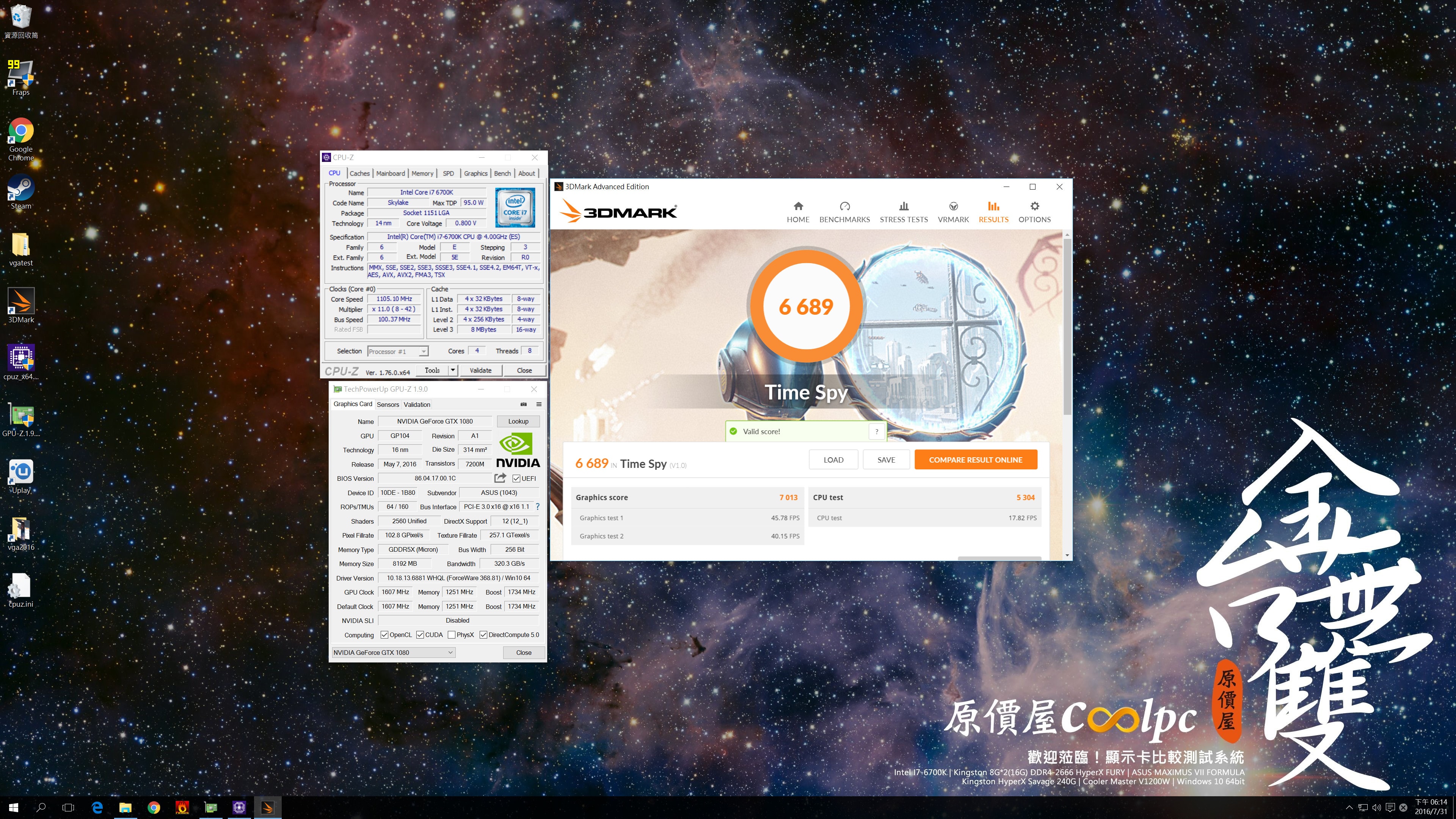Toggle the PhysX checkbox
Viewport: 1456px width, 819px height.
point(452,635)
